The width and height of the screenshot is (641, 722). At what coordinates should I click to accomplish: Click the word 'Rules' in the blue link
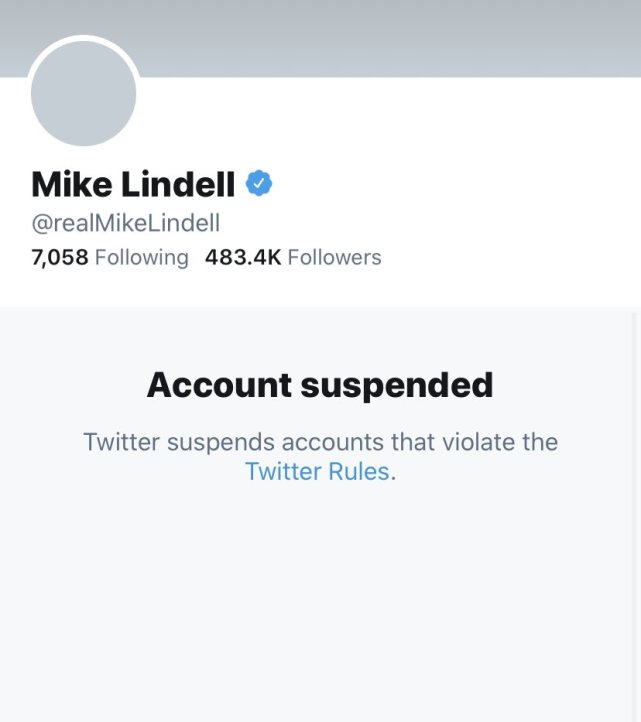click(359, 472)
